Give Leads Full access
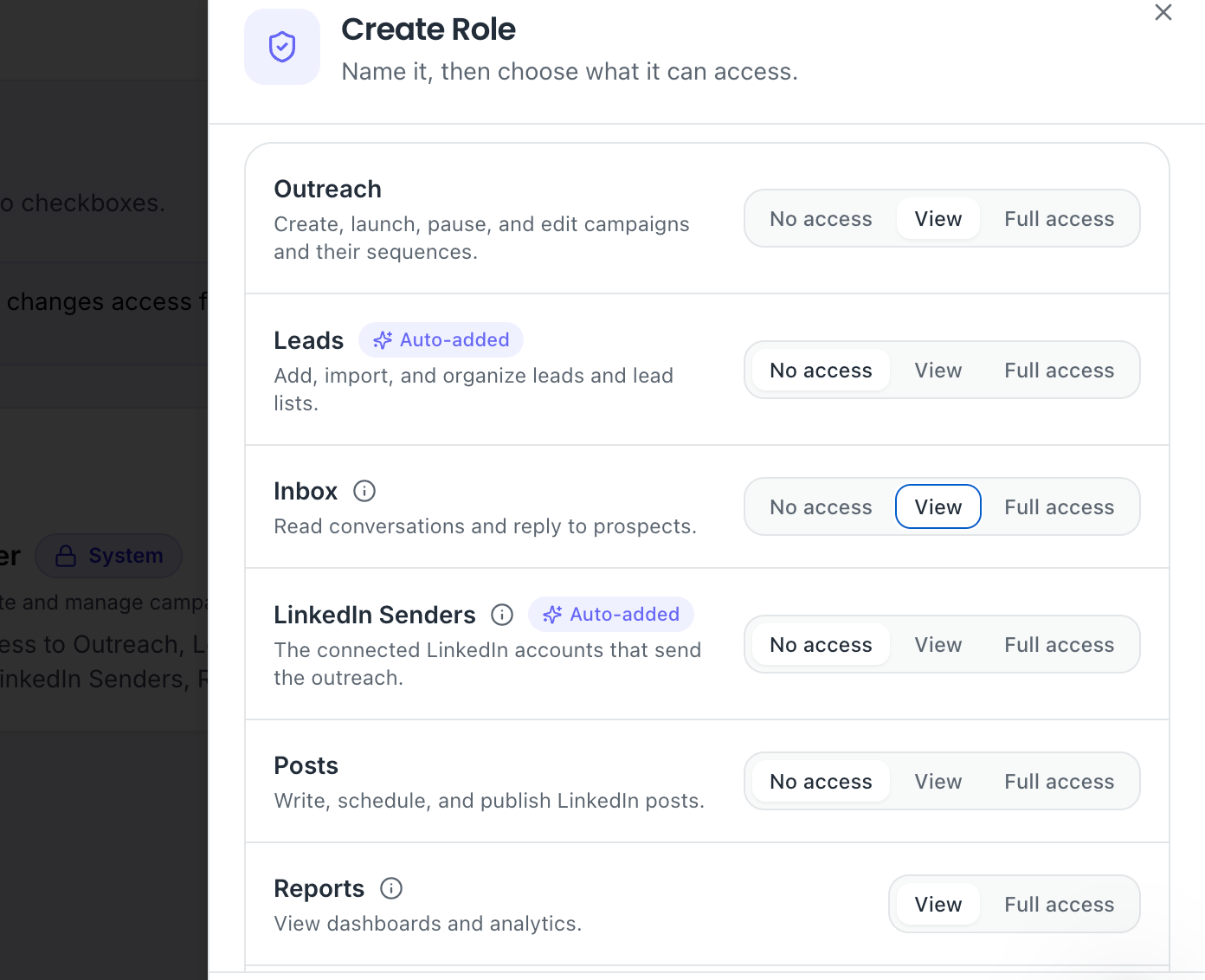This screenshot has width=1205, height=980. pyautogui.click(x=1060, y=371)
